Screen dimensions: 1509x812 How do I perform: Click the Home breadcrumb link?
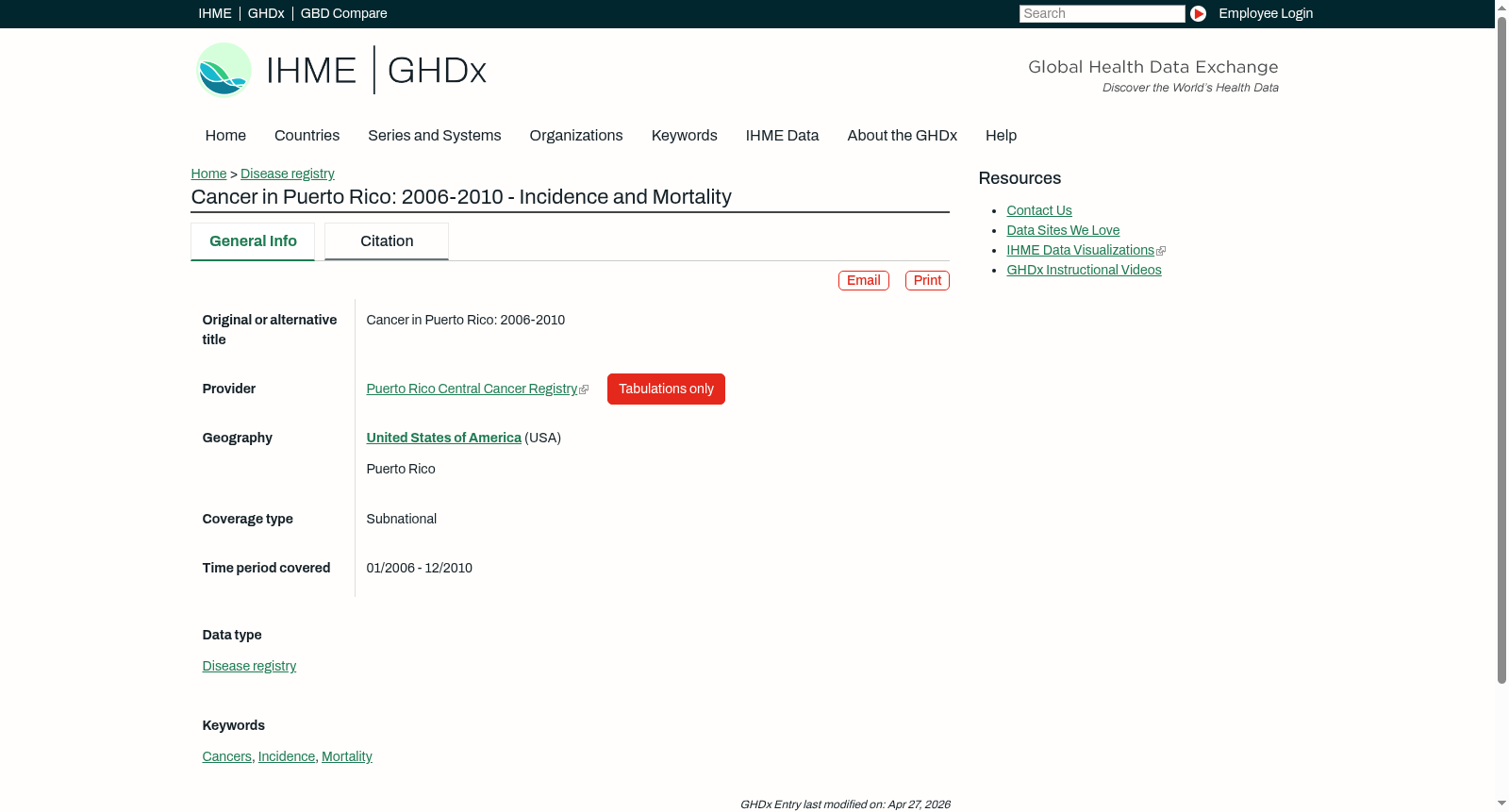click(x=208, y=174)
